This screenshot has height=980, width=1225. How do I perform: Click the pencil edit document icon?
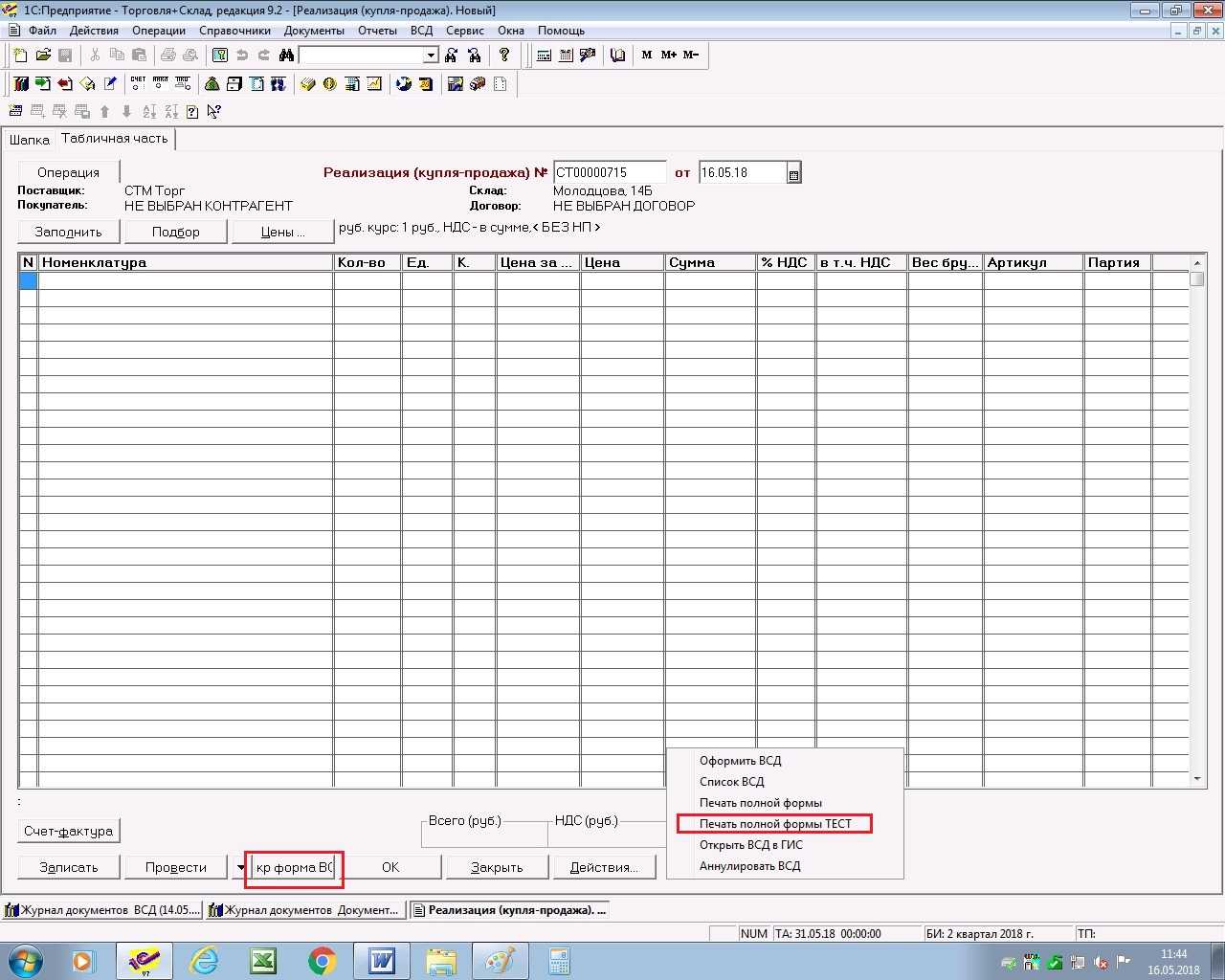110,84
